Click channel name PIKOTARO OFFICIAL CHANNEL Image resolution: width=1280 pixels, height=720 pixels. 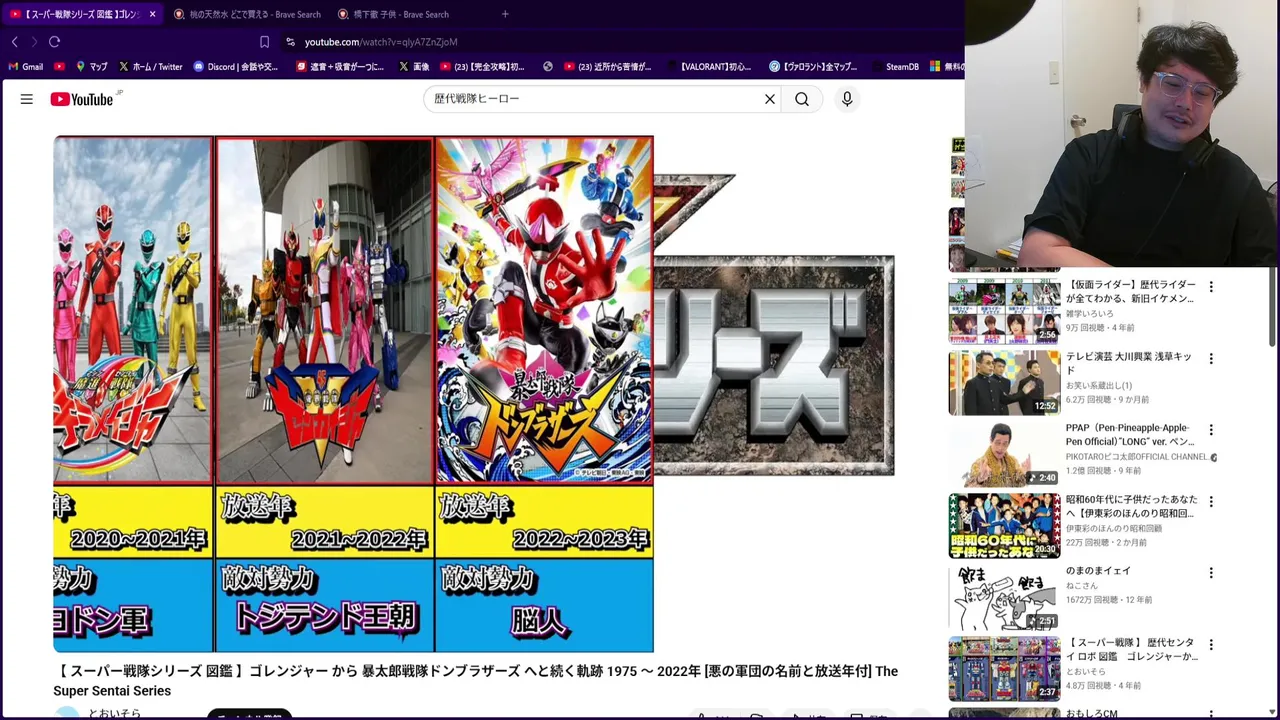1137,457
